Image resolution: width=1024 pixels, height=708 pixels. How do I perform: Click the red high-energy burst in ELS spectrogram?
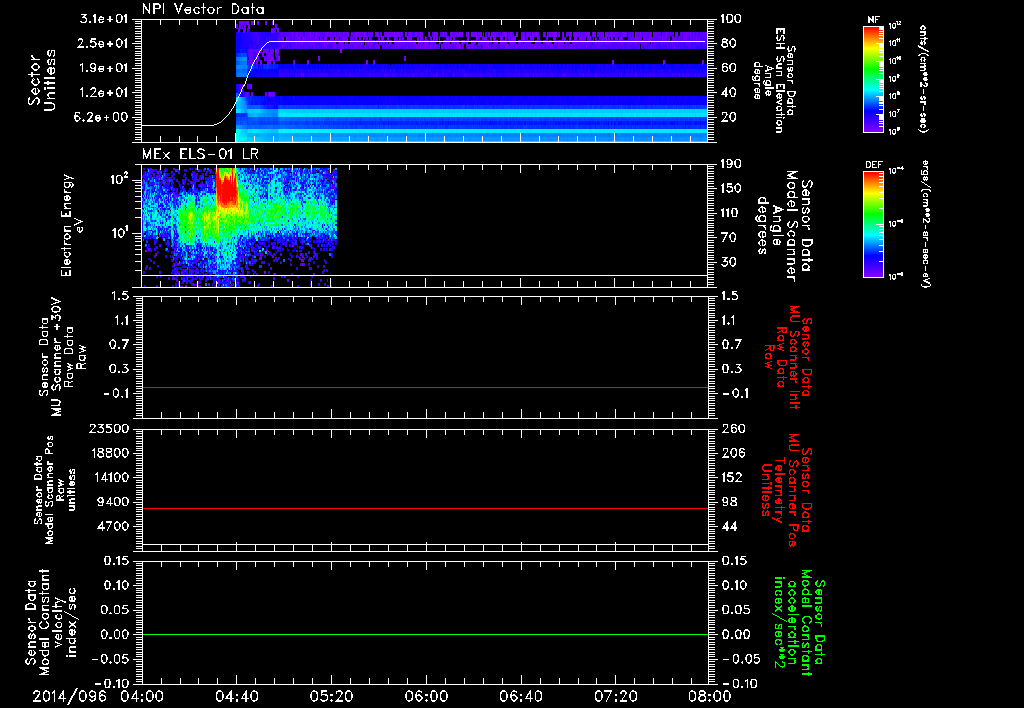(x=227, y=189)
